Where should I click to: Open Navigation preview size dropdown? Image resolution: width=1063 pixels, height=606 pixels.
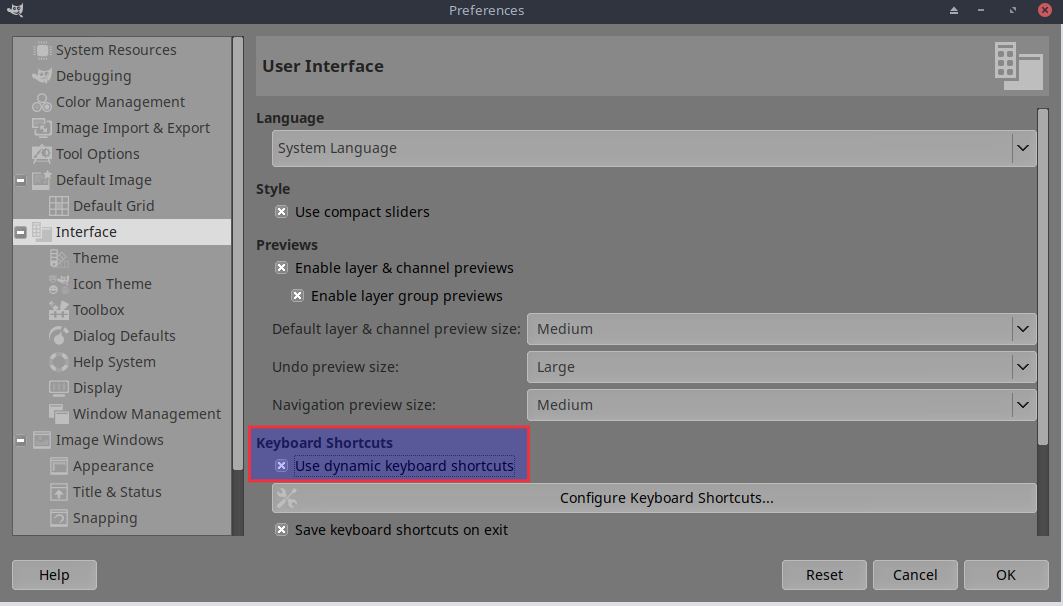tap(780, 405)
